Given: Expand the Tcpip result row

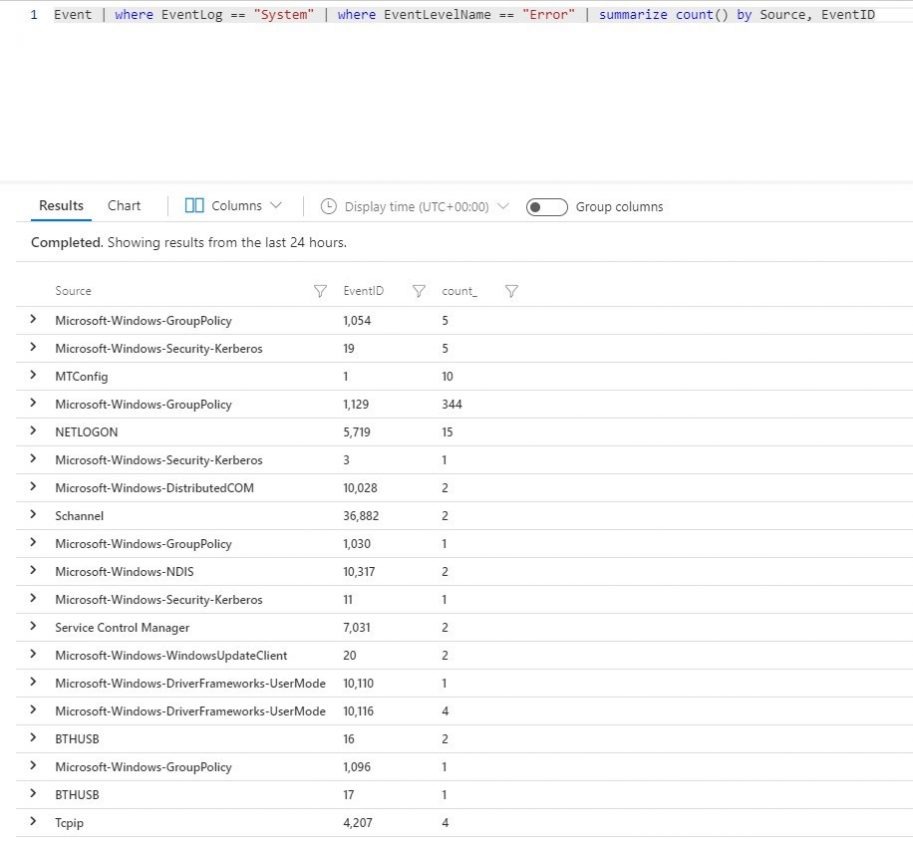Looking at the screenshot, I should (x=33, y=822).
